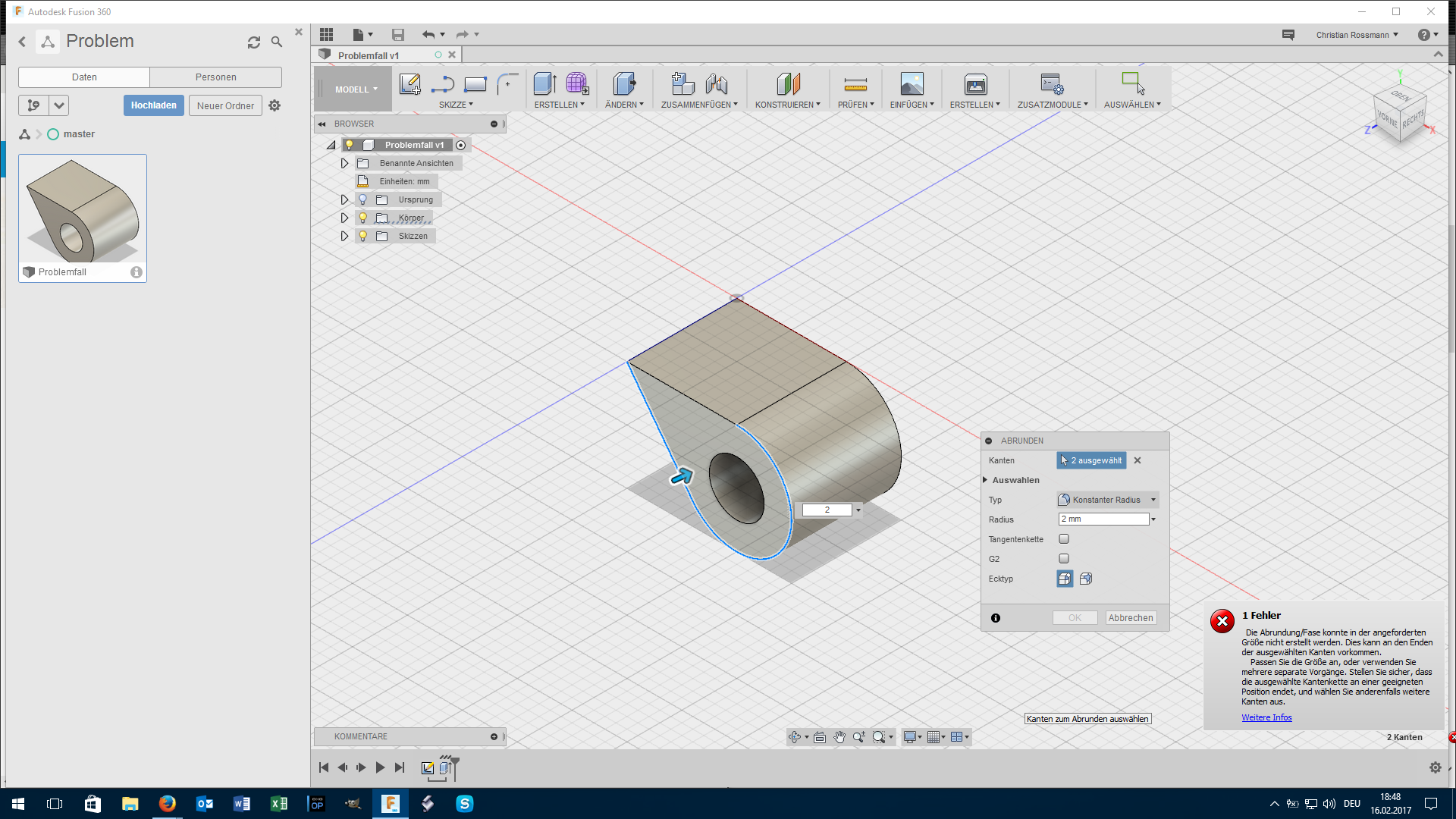Click the Insert image icon under Einfügen
Viewport: 1456px width, 819px height.
click(x=912, y=84)
